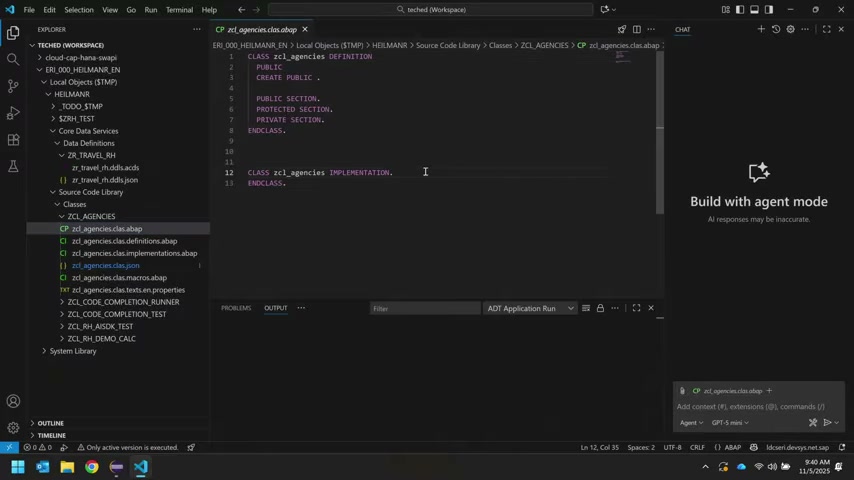This screenshot has width=854, height=480.
Task: Expand the Timeline section
Action: click(x=51, y=435)
